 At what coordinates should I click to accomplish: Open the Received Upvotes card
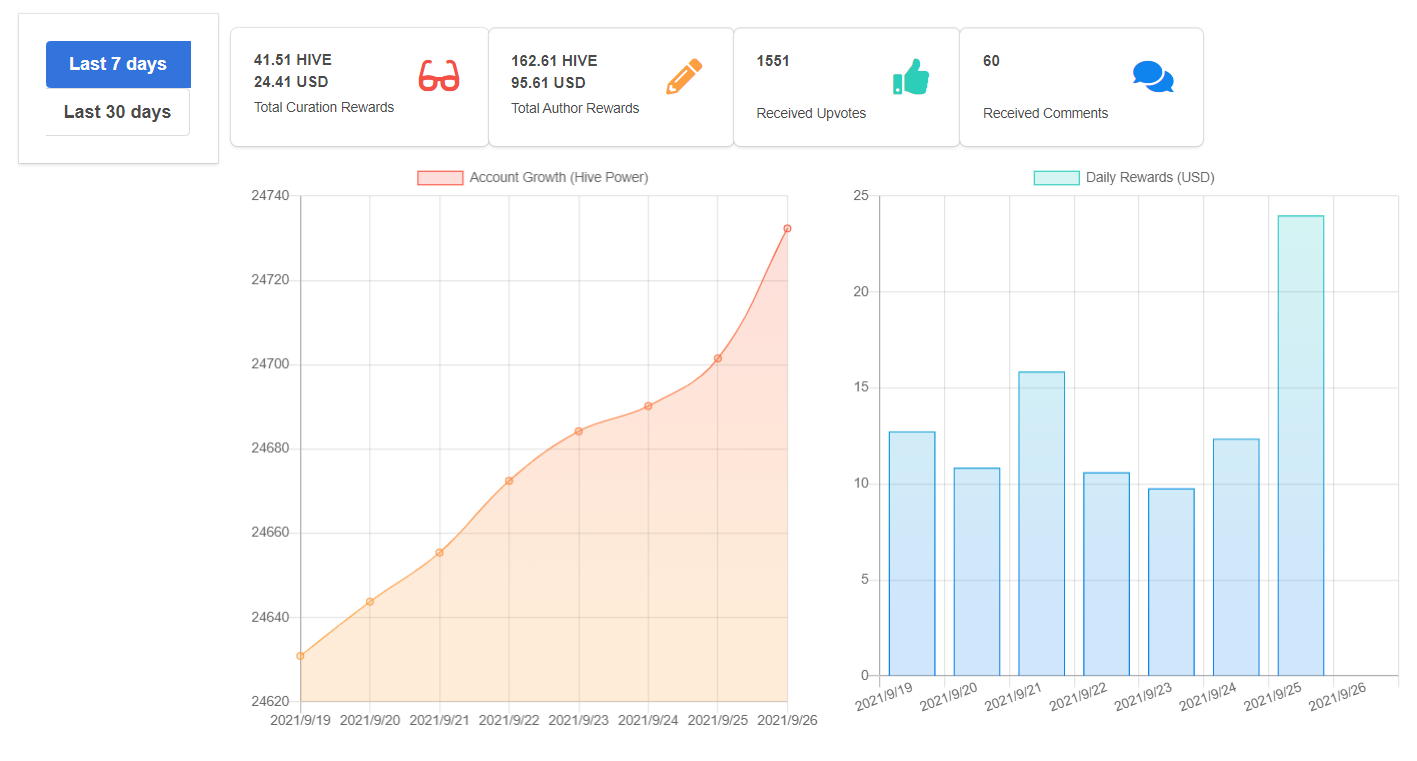tap(847, 87)
